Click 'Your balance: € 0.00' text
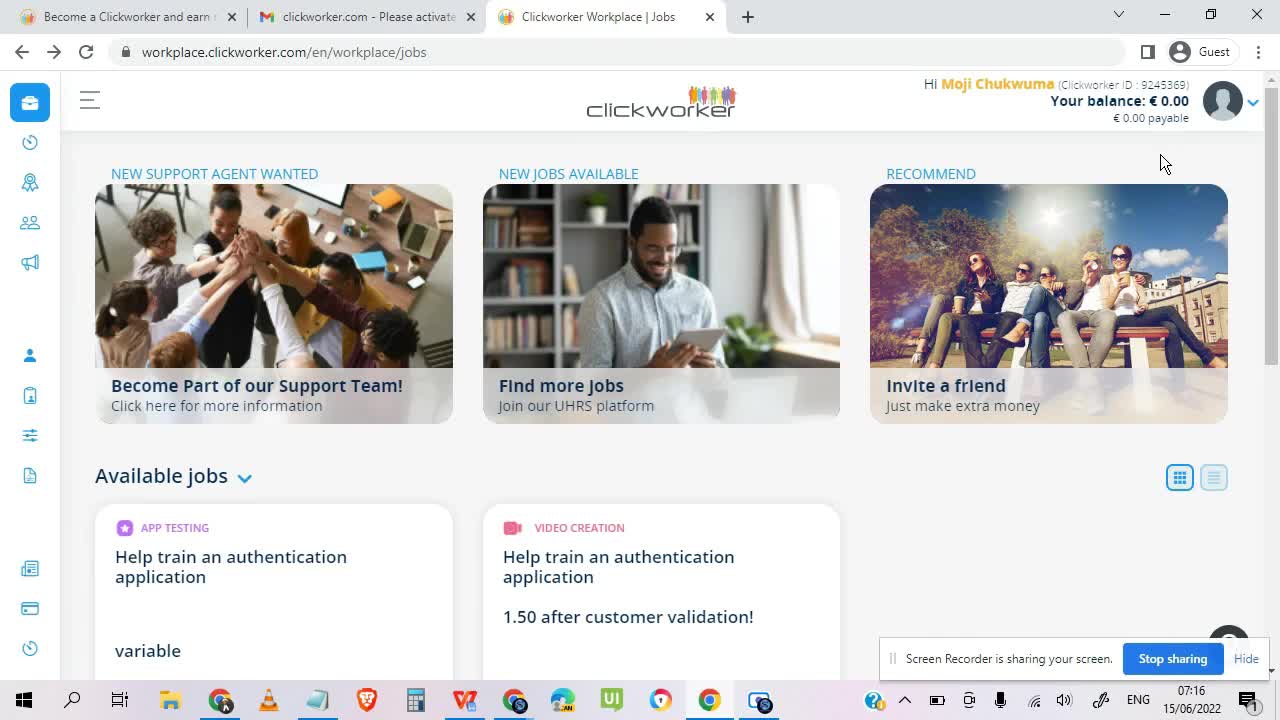1280x720 pixels. (x=1119, y=101)
